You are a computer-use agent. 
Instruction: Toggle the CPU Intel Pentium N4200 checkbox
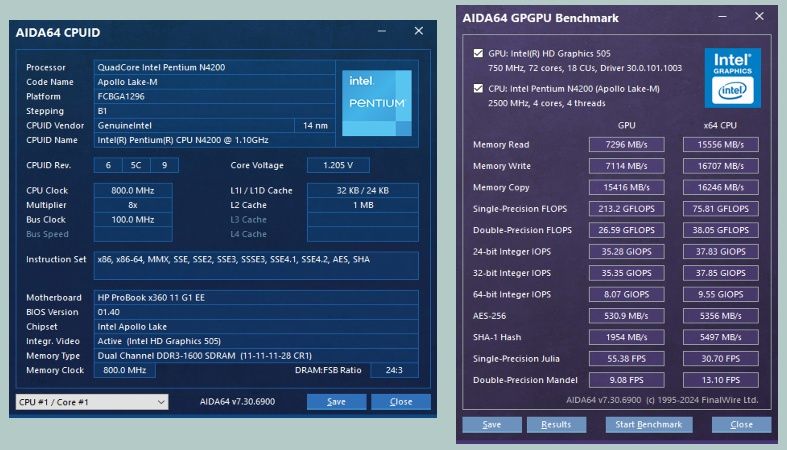click(x=478, y=88)
